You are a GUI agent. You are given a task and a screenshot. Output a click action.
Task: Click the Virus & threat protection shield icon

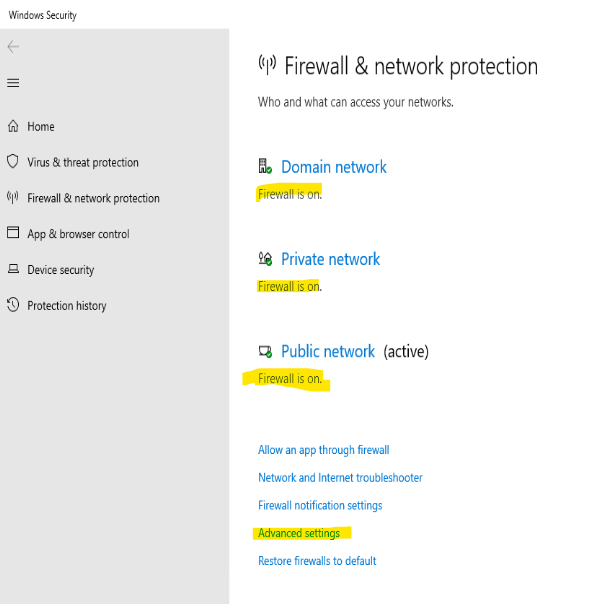coord(13,161)
